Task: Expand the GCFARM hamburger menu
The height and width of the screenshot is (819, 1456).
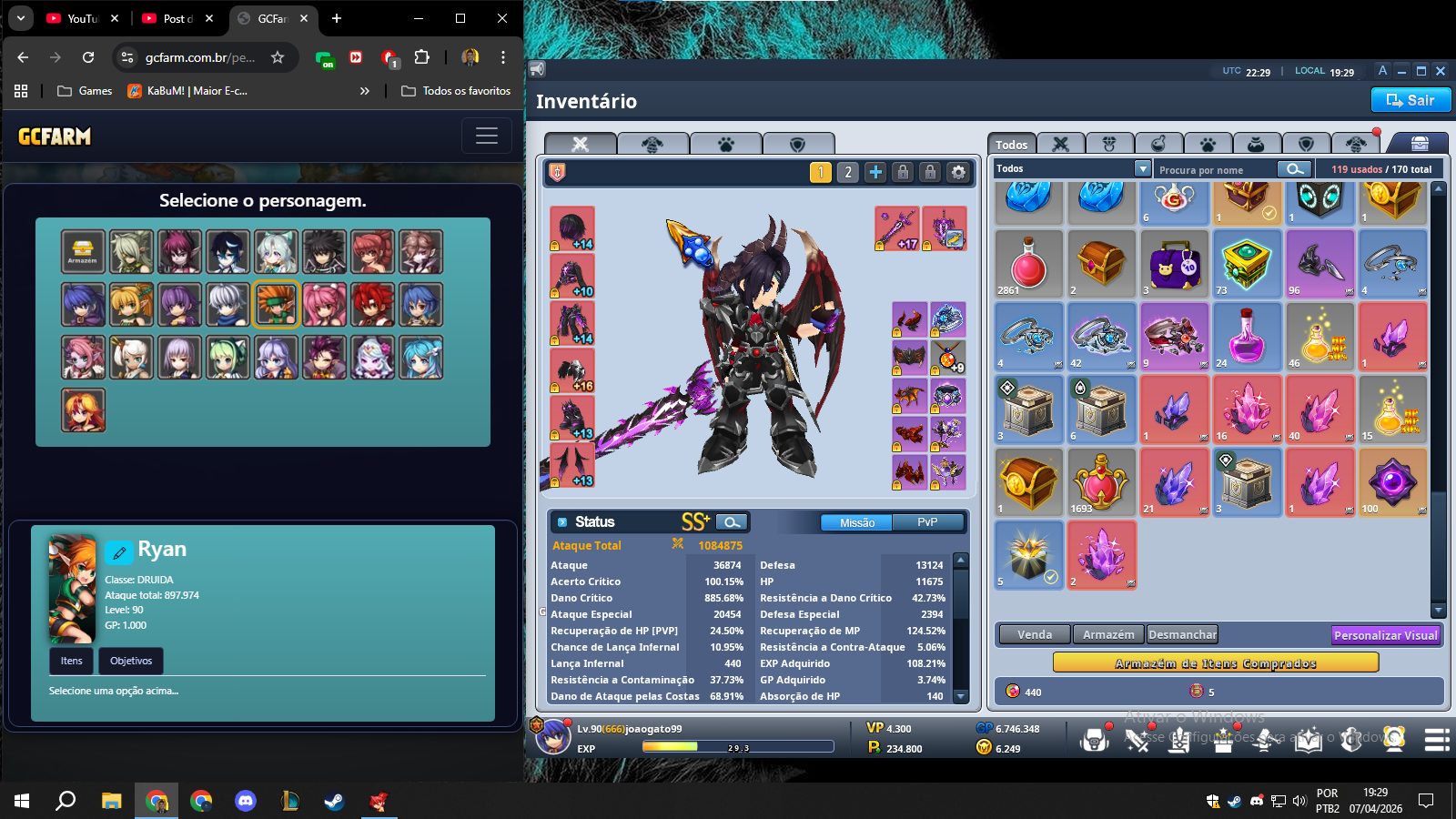Action: coord(487,136)
